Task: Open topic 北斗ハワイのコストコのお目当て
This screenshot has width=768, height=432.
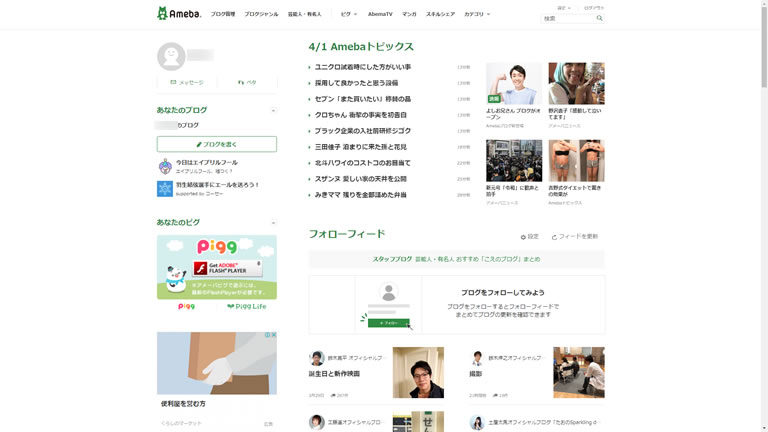Action: click(362, 163)
